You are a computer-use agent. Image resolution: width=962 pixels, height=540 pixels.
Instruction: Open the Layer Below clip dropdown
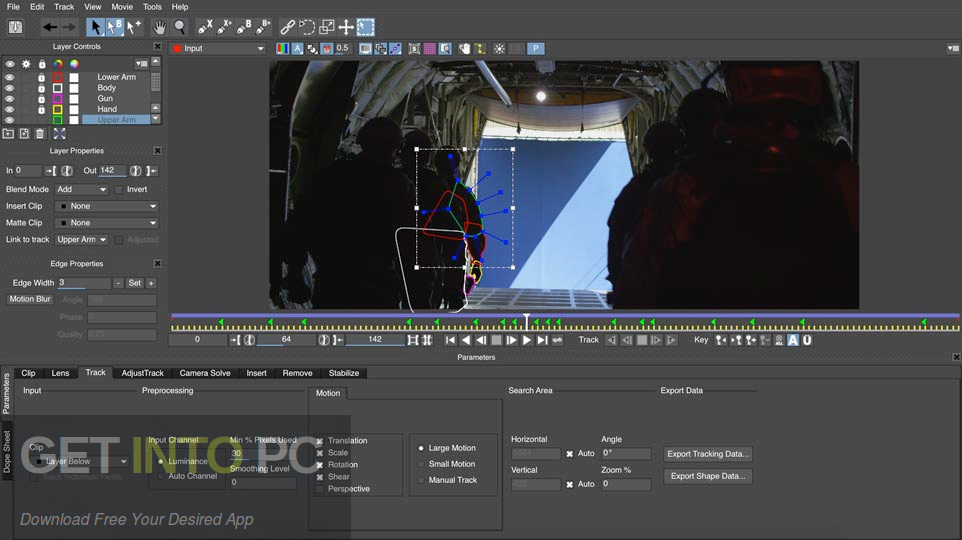[x=80, y=461]
